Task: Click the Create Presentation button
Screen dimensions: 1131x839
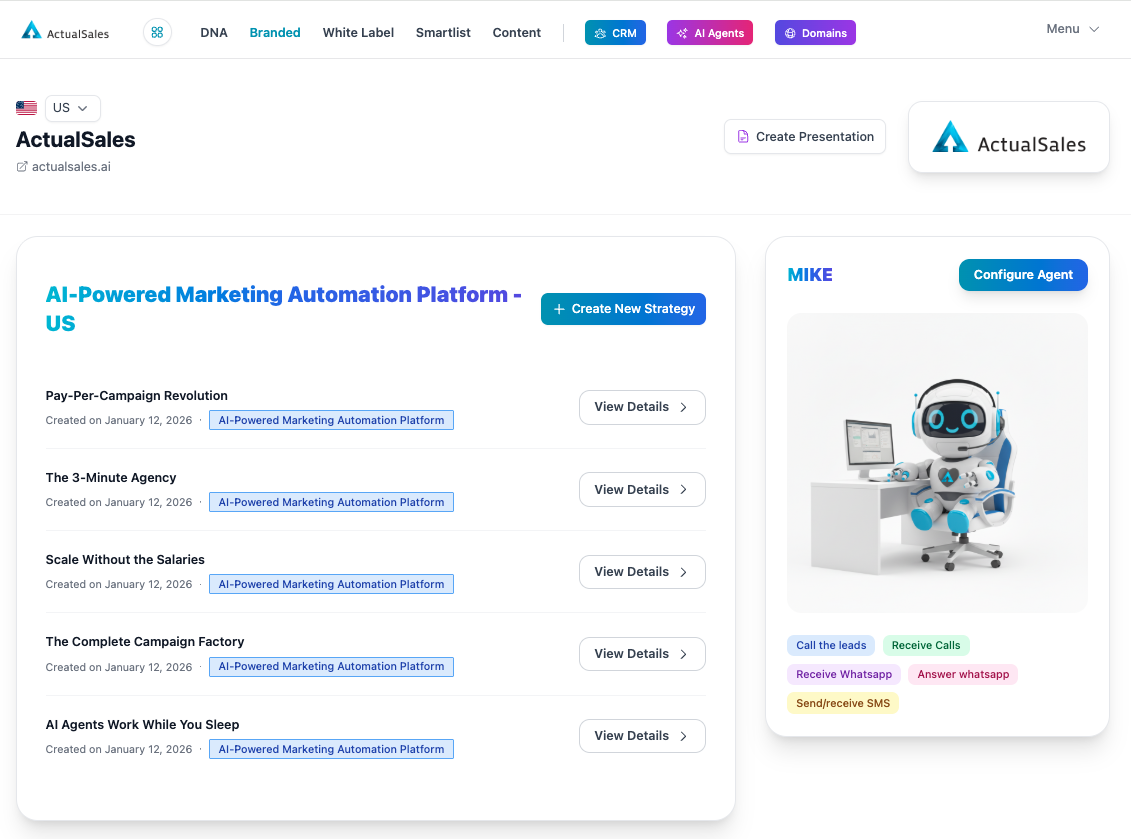Action: [x=804, y=137]
